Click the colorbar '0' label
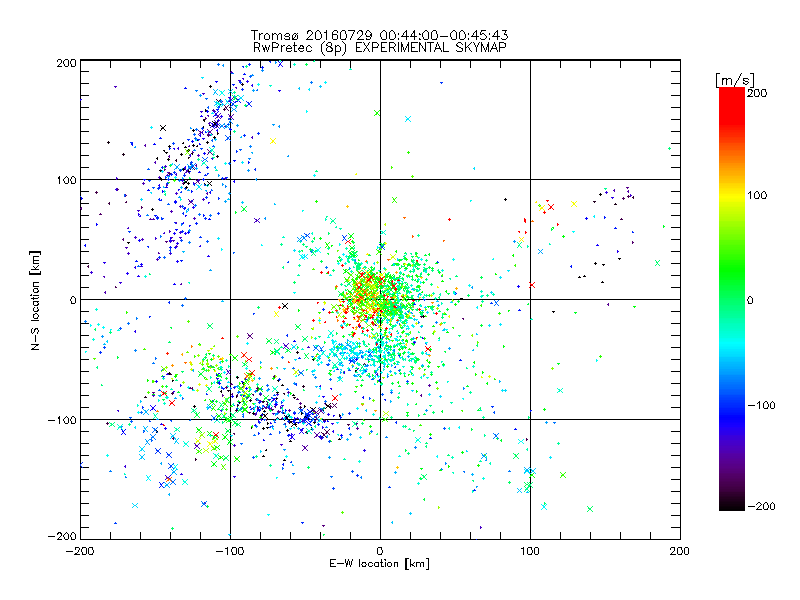This screenshot has height=600, width=800. pos(750,300)
